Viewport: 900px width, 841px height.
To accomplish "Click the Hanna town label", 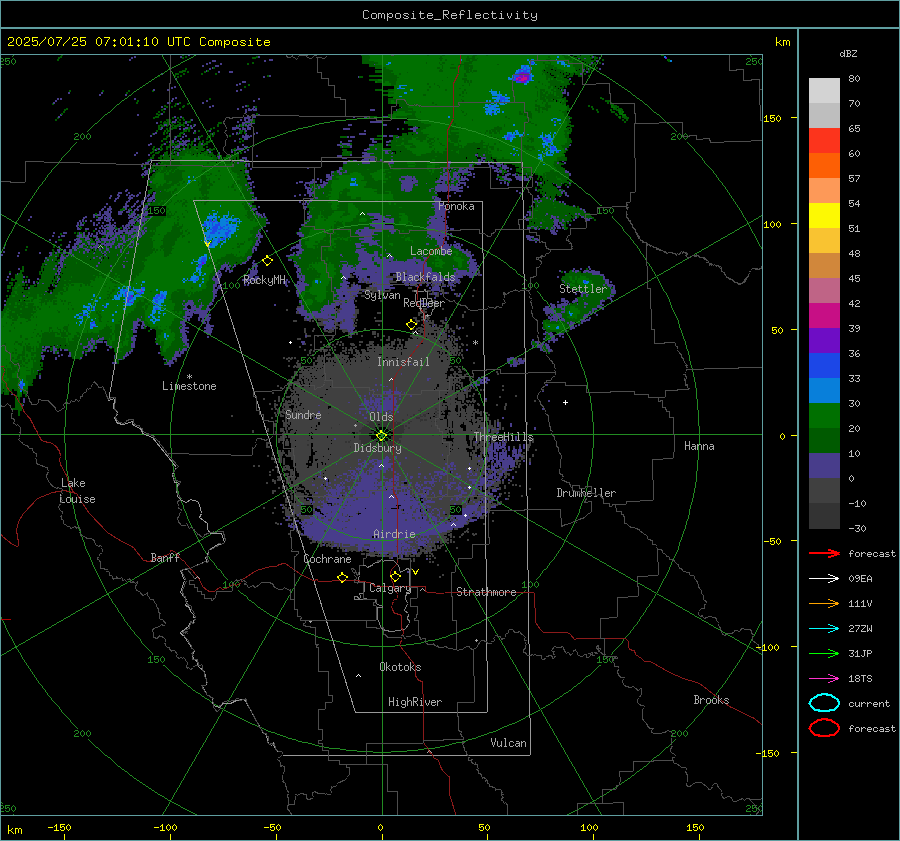I will [699, 446].
